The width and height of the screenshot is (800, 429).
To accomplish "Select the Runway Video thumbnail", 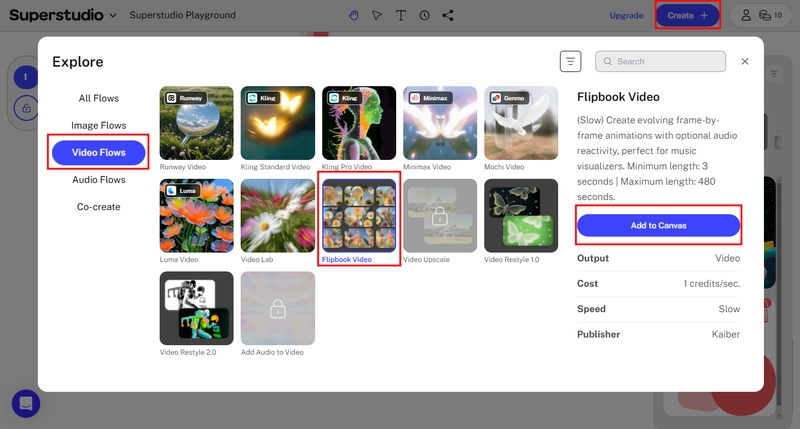I will tap(196, 123).
